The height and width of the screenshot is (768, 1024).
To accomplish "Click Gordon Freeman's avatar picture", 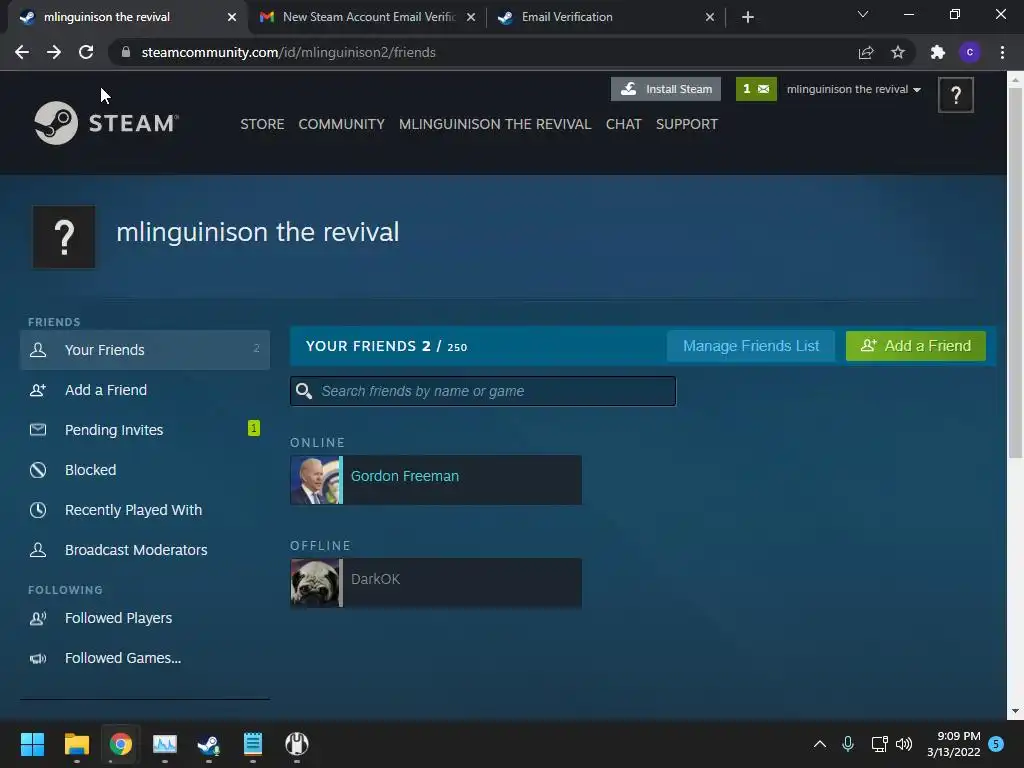I will click(x=314, y=480).
